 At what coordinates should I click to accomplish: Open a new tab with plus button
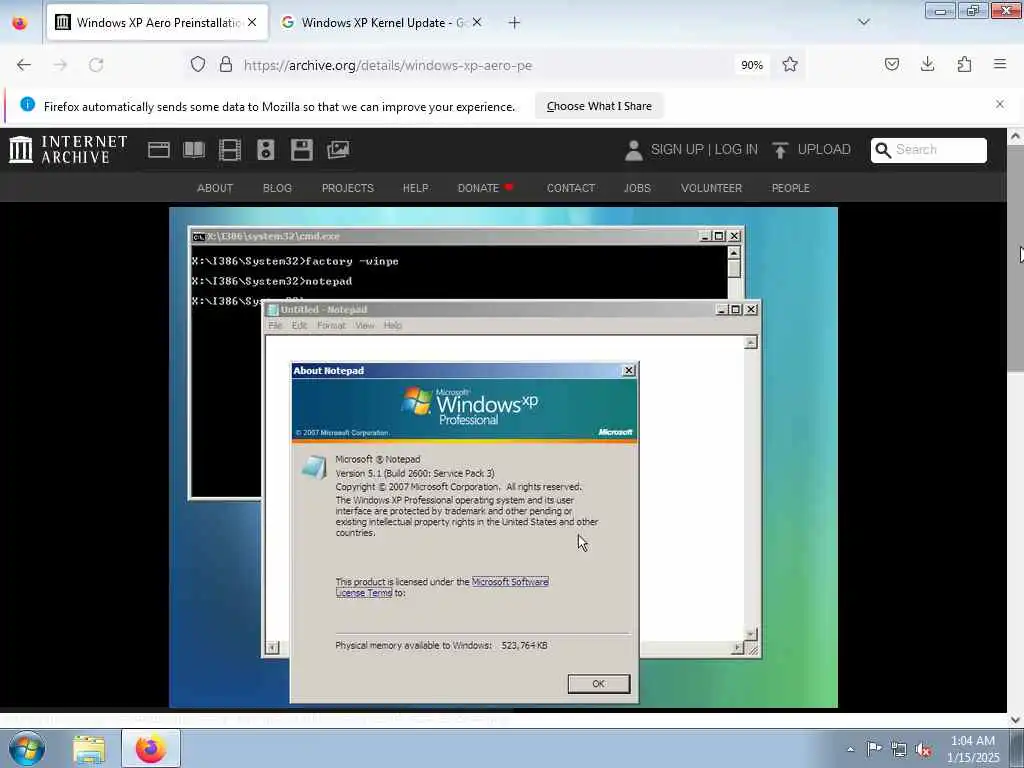point(515,23)
